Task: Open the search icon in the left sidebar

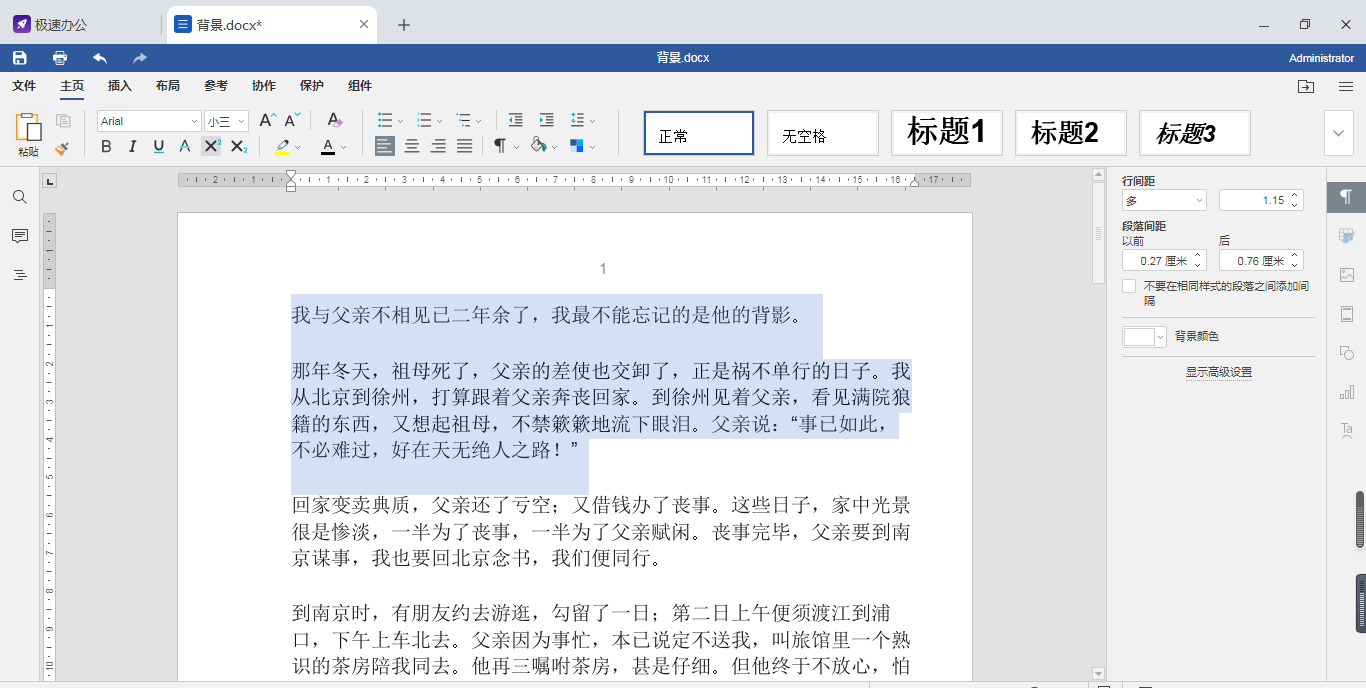Action: (x=20, y=197)
